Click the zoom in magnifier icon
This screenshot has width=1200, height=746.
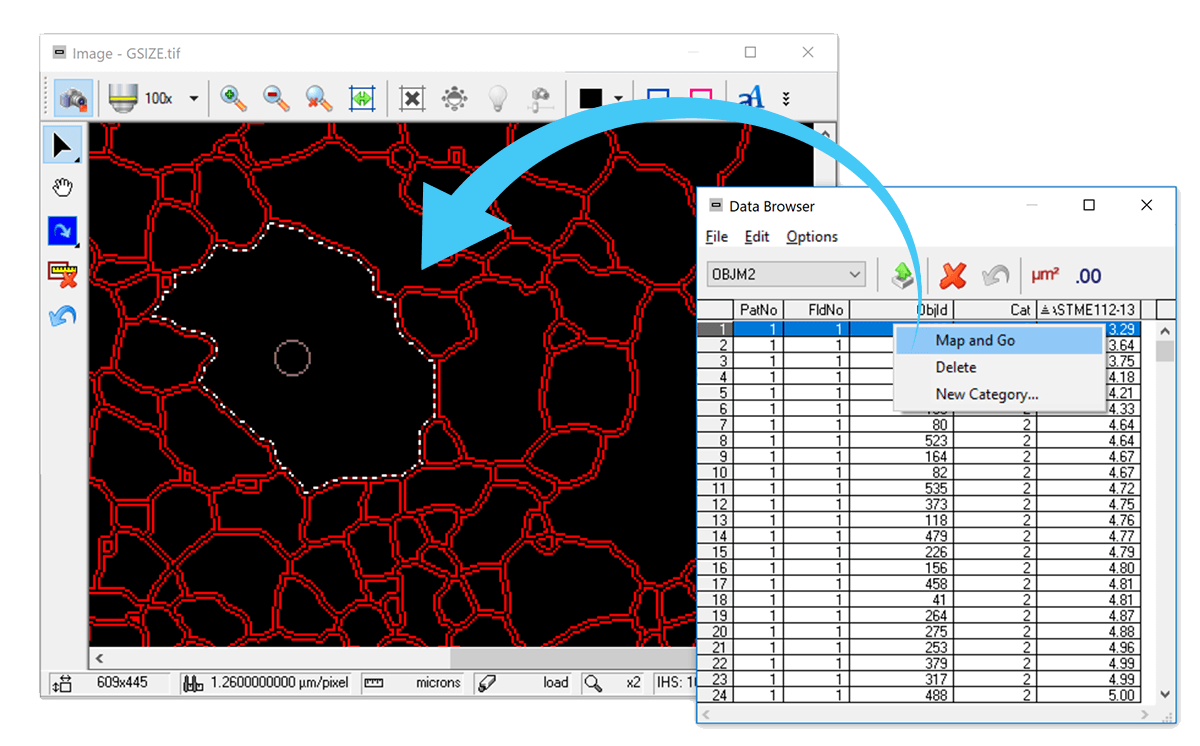pos(233,98)
